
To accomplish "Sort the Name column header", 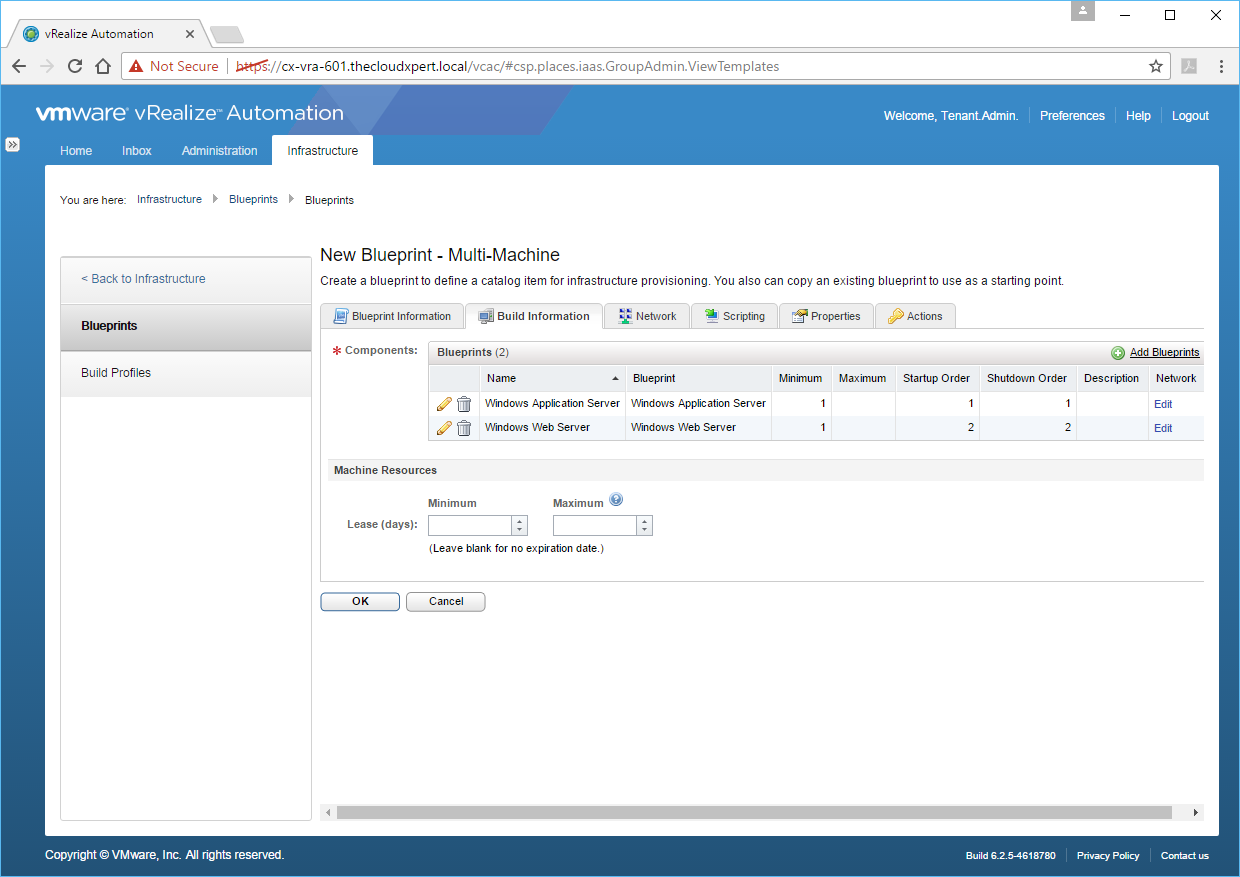I will click(x=552, y=378).
